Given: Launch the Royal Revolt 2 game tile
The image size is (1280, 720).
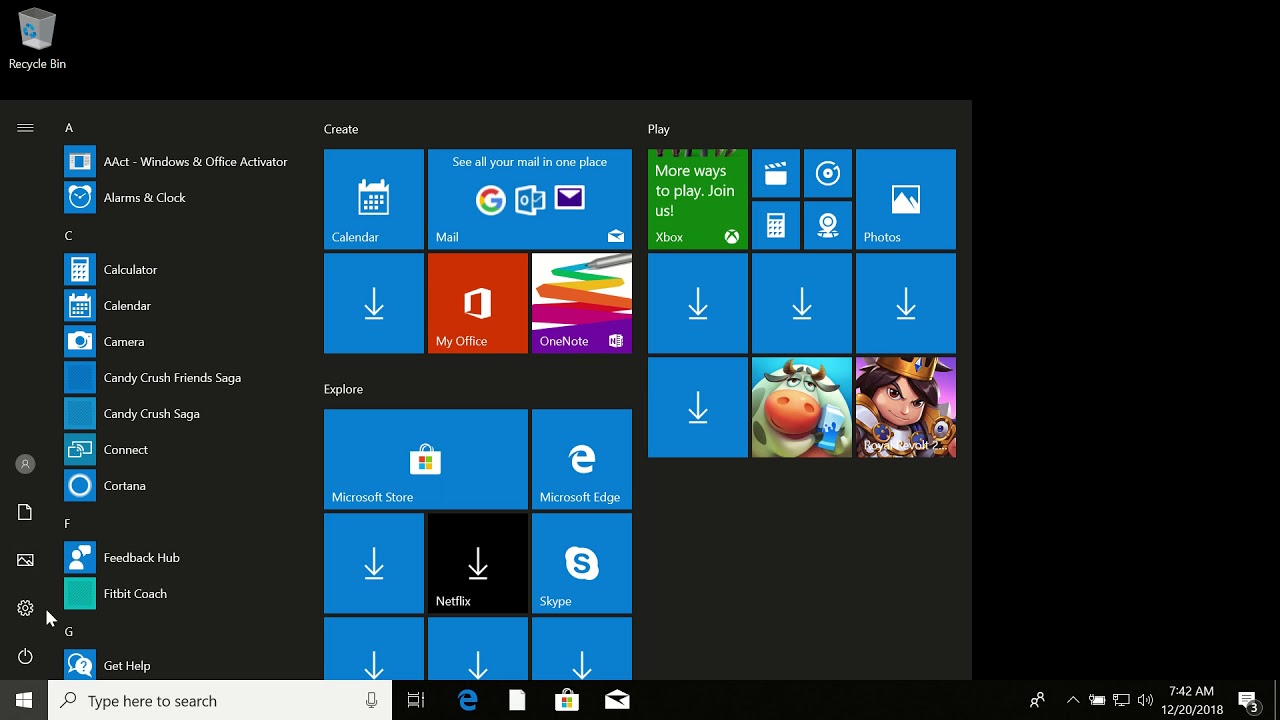Looking at the screenshot, I should point(906,407).
